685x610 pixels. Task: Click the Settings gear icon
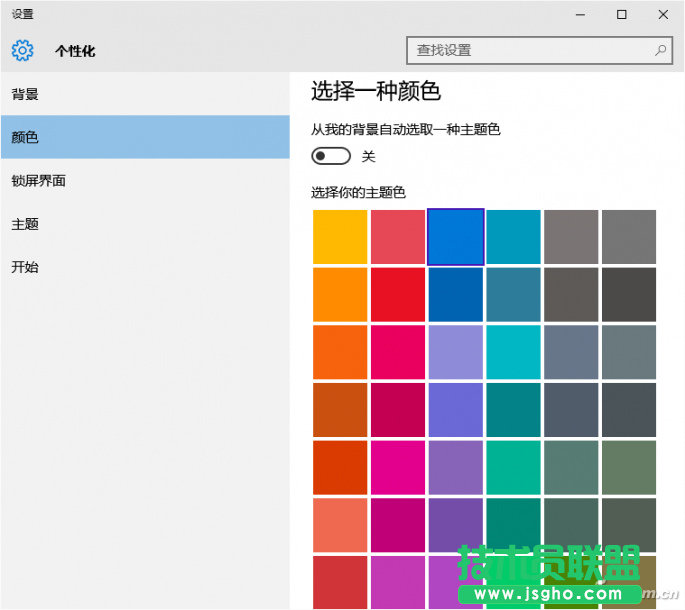click(22, 50)
